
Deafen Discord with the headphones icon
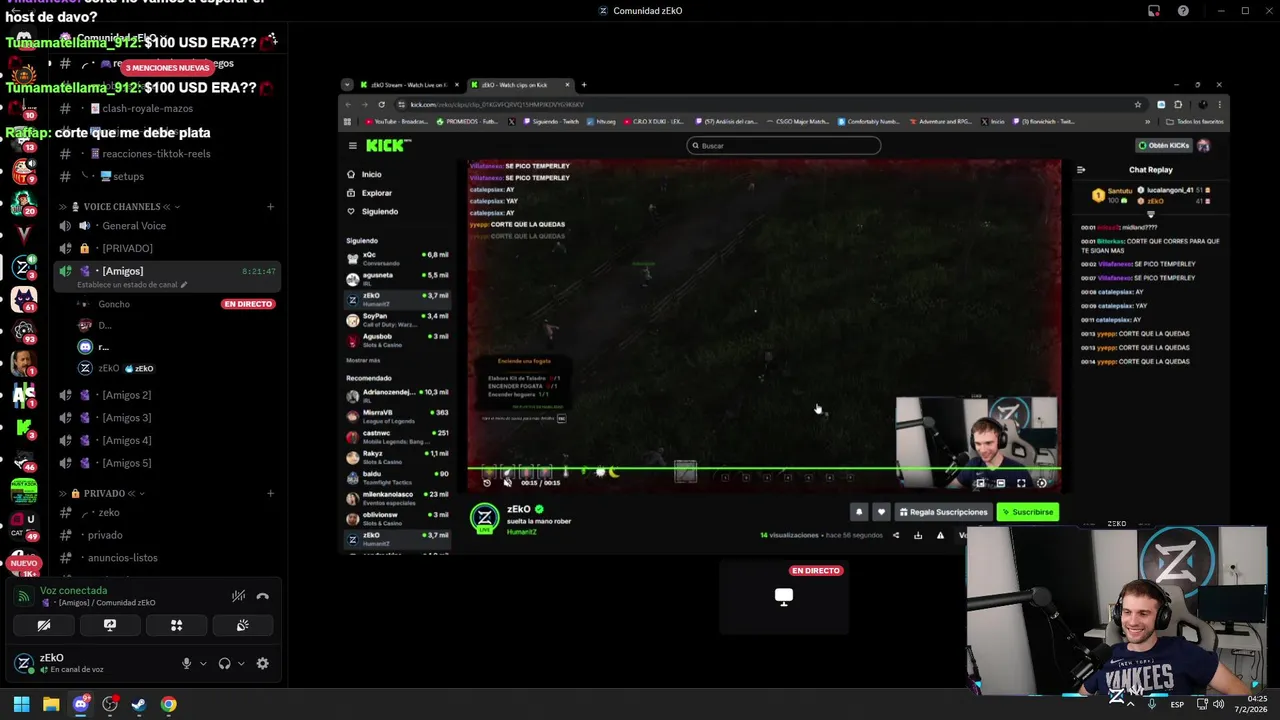click(225, 663)
